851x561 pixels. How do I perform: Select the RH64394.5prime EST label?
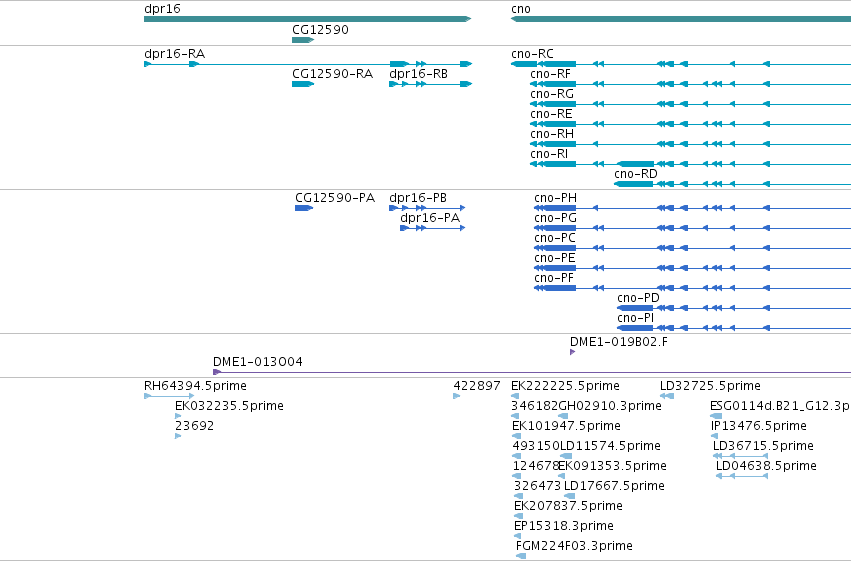pyautogui.click(x=195, y=386)
